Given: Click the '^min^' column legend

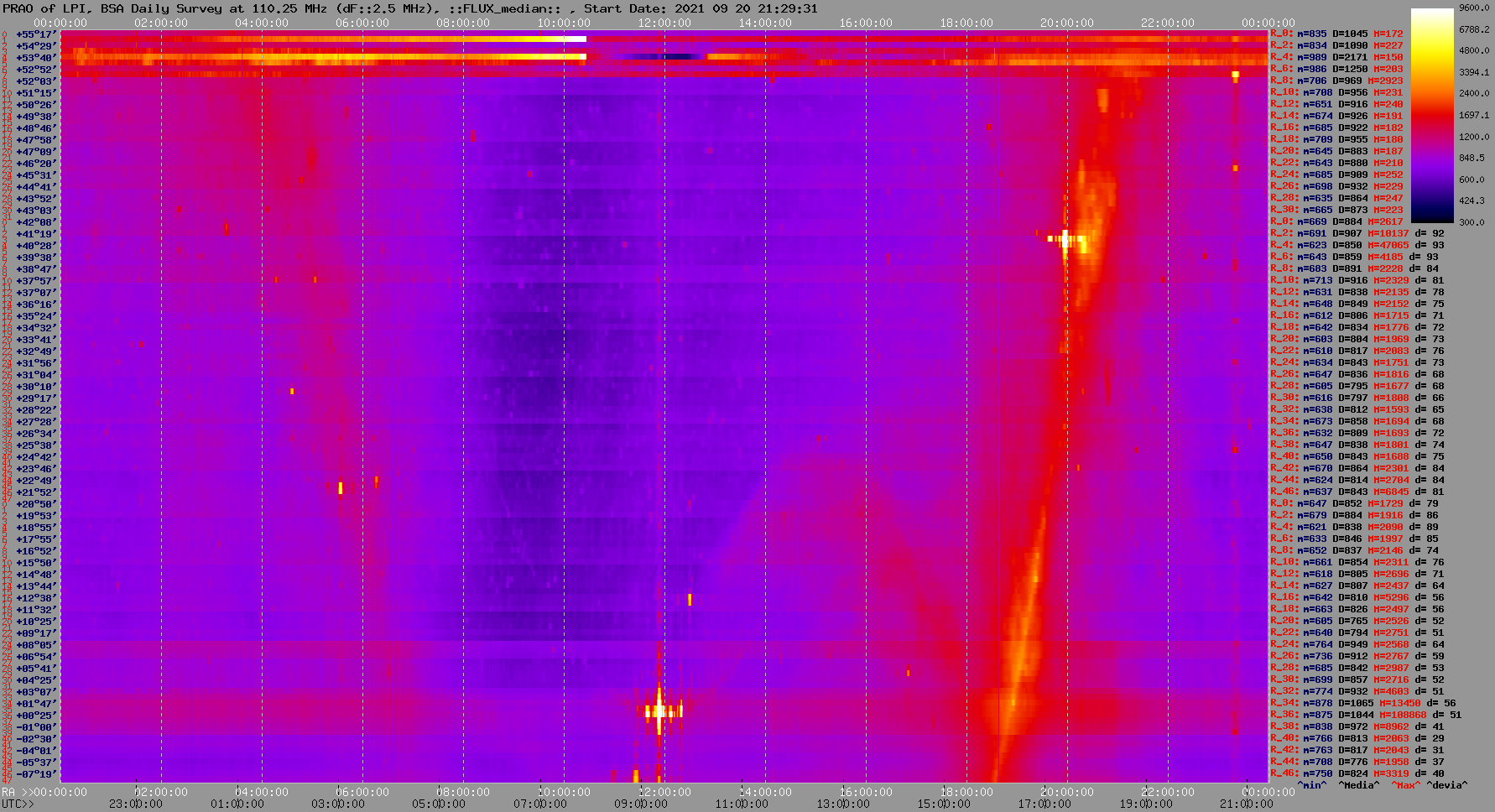Looking at the screenshot, I should (1312, 785).
